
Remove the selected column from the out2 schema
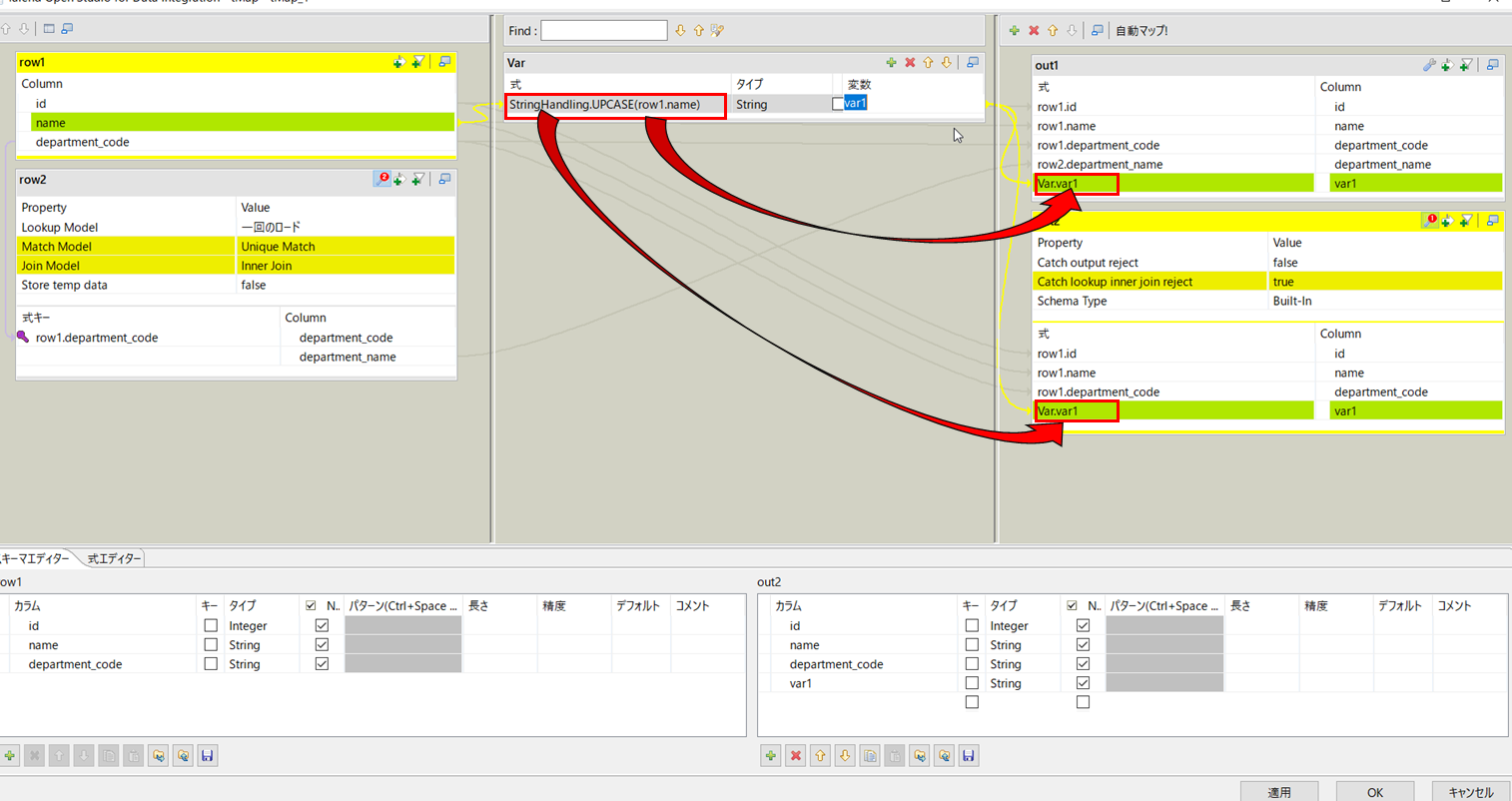[796, 756]
